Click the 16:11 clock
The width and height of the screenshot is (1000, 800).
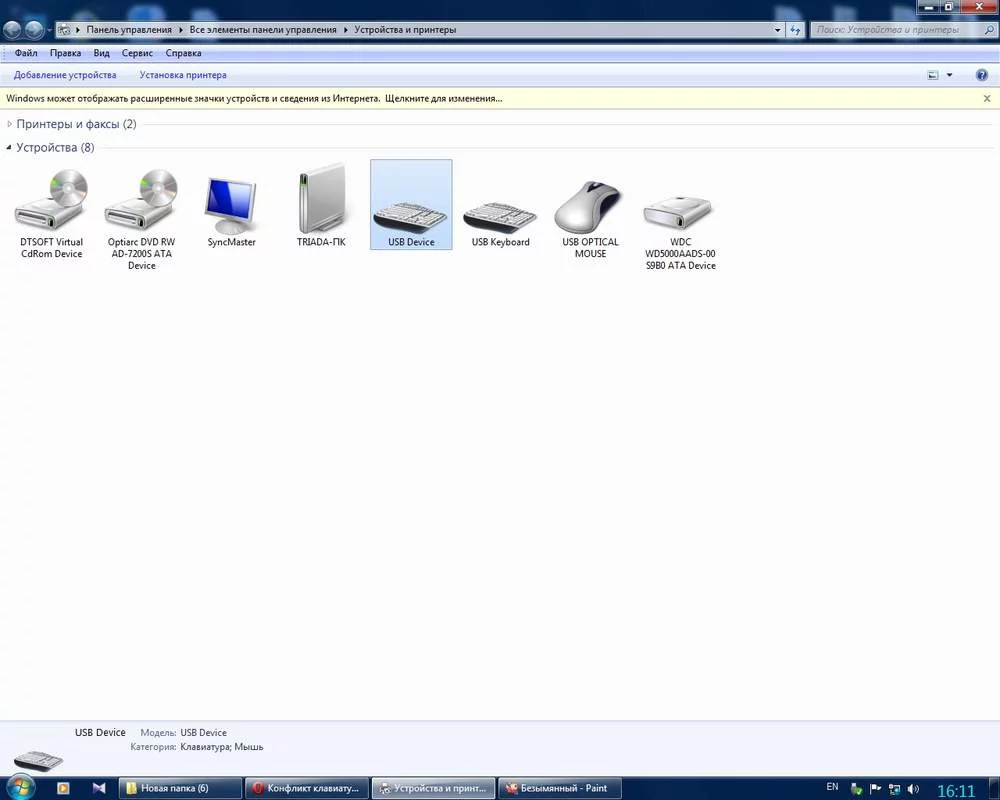click(x=955, y=791)
